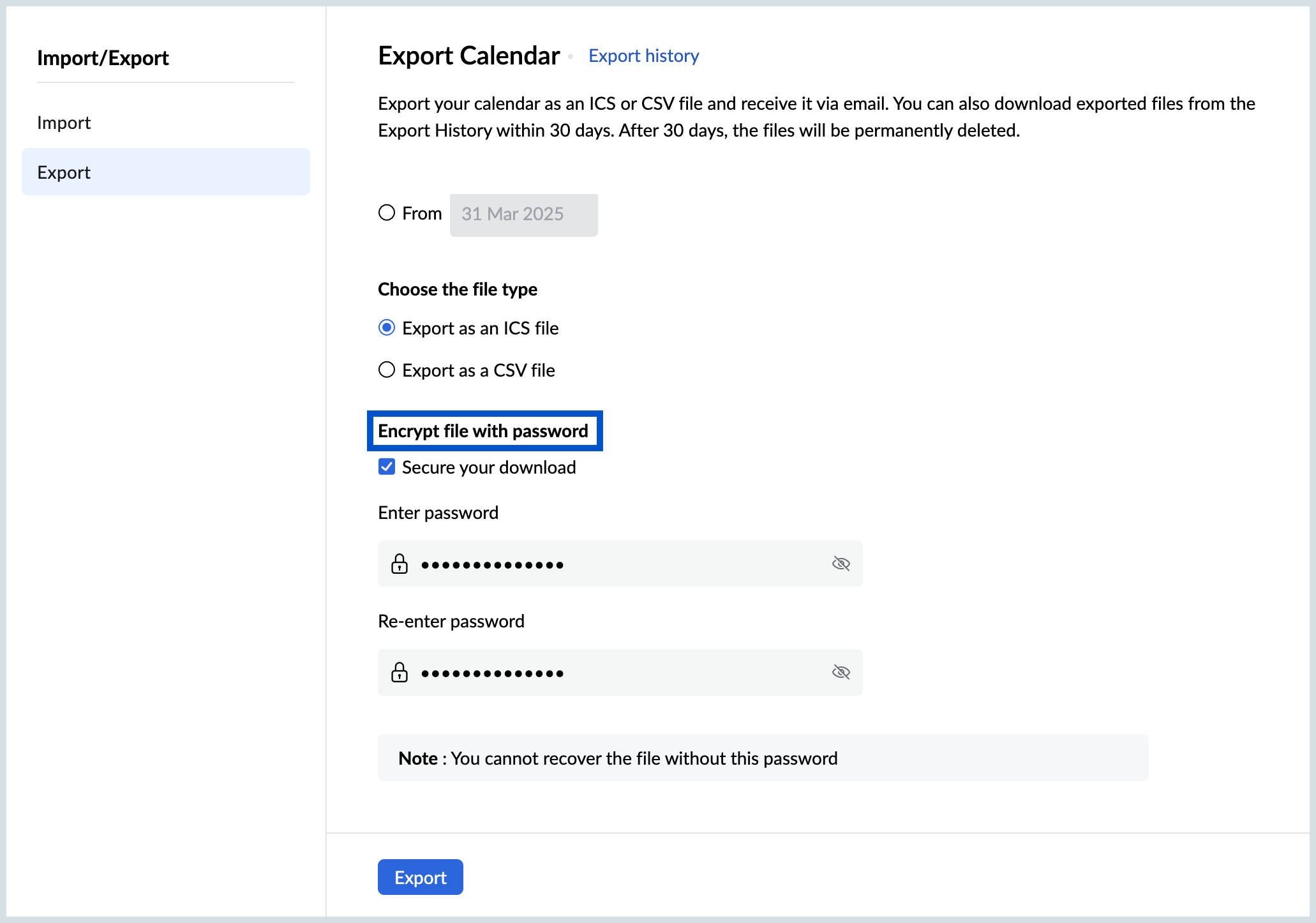Click the note about password recovery
Screen dimensions: 1316x923
[763, 758]
